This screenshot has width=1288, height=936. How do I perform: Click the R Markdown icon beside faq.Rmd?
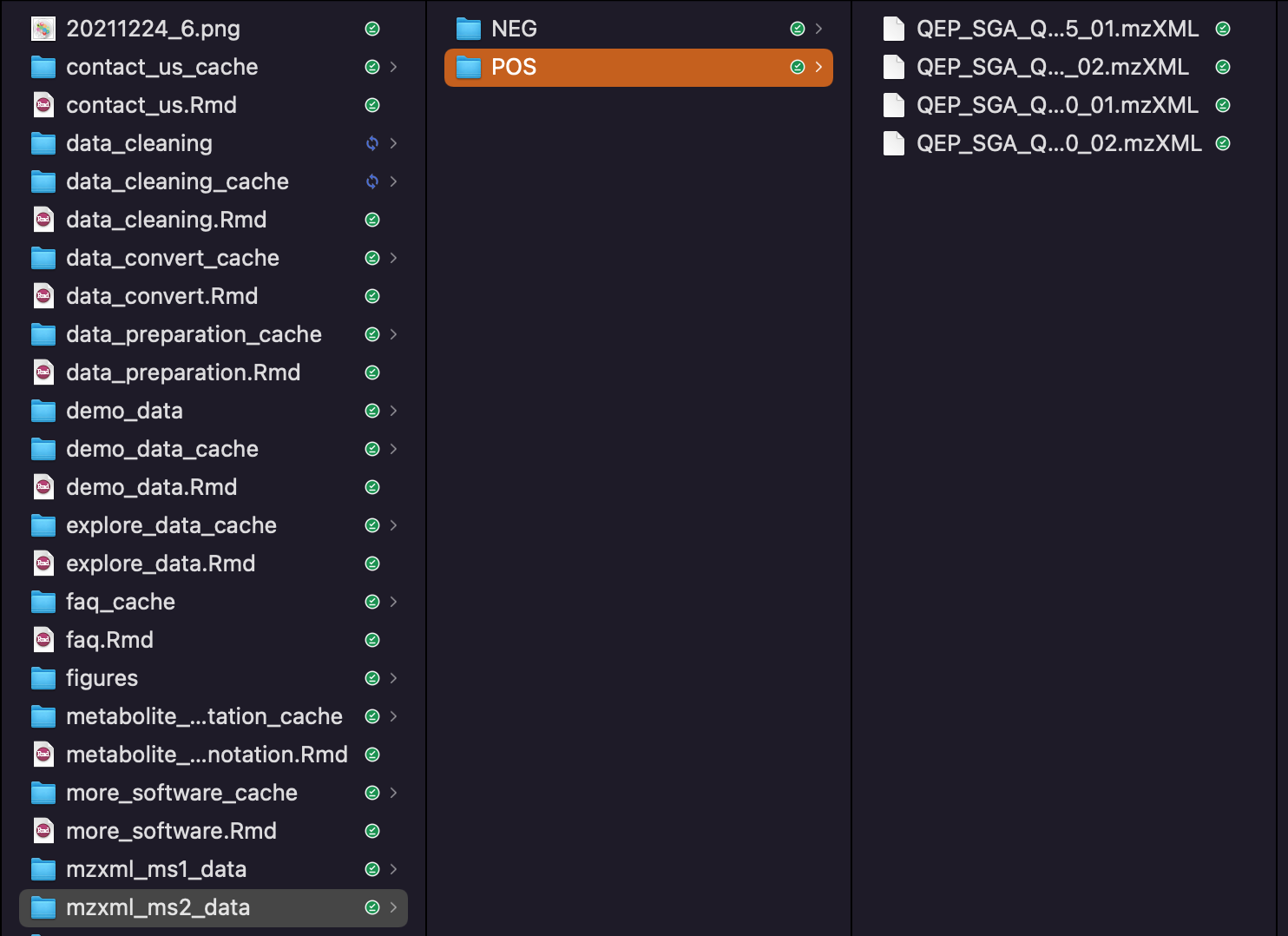[43, 640]
